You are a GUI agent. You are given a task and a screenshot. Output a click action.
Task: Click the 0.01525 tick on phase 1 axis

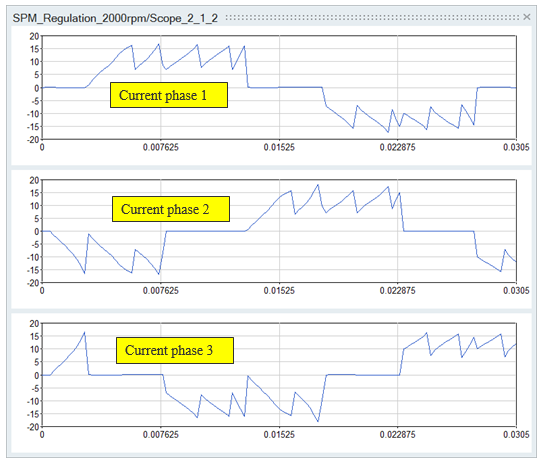(x=279, y=148)
